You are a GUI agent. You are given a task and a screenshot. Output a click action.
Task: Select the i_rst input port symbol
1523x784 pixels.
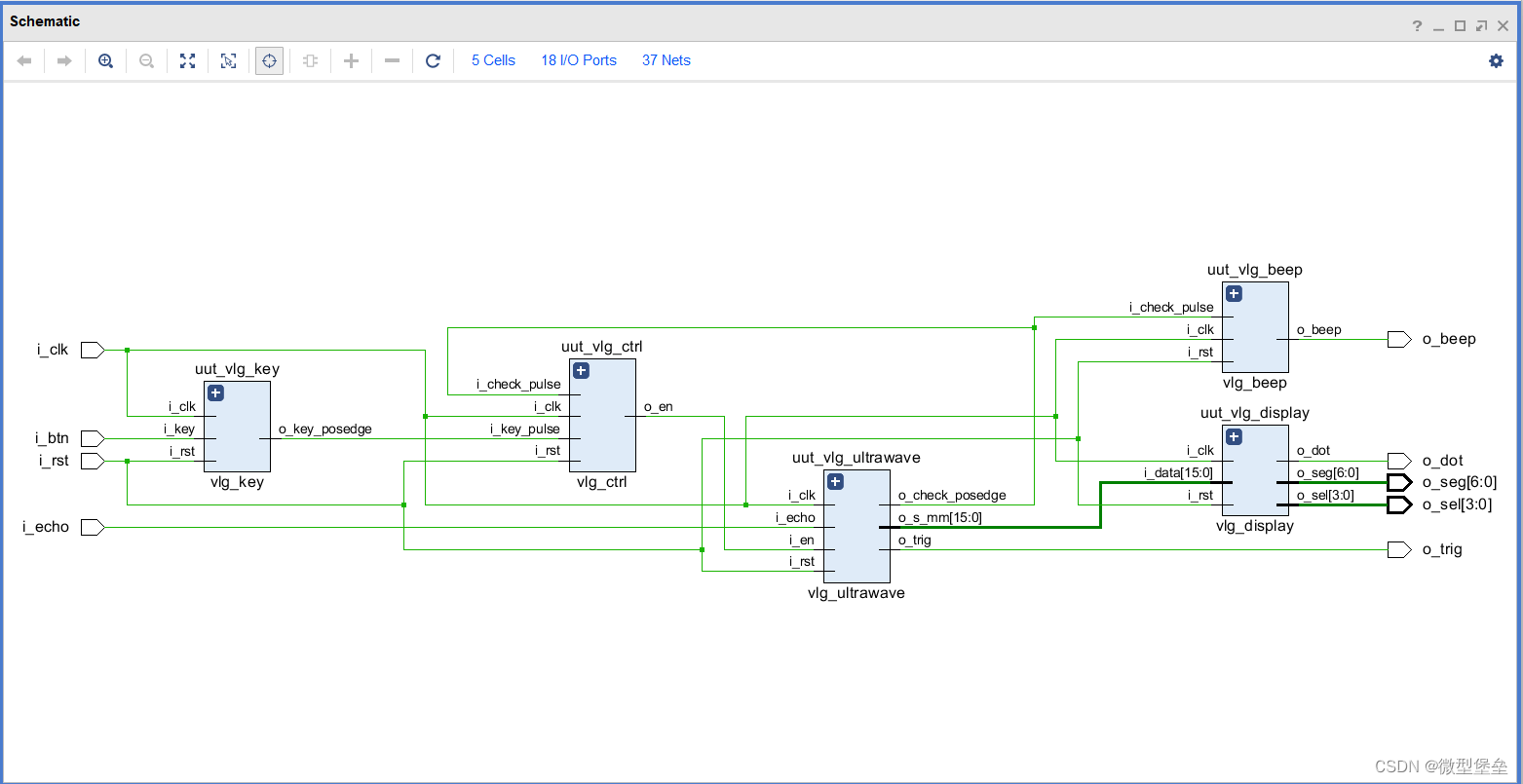(93, 461)
